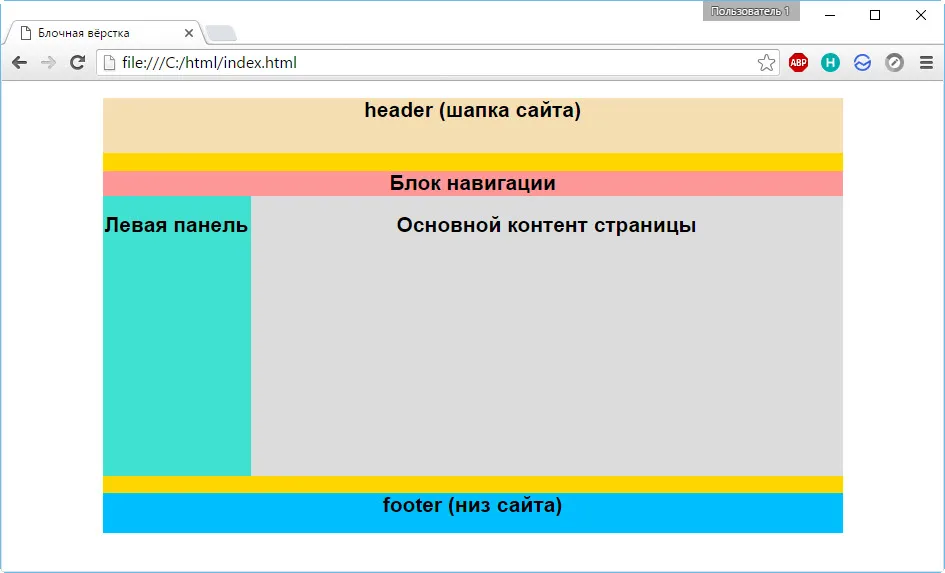Click the blue wave extension icon
This screenshot has width=945, height=573.
[862, 63]
